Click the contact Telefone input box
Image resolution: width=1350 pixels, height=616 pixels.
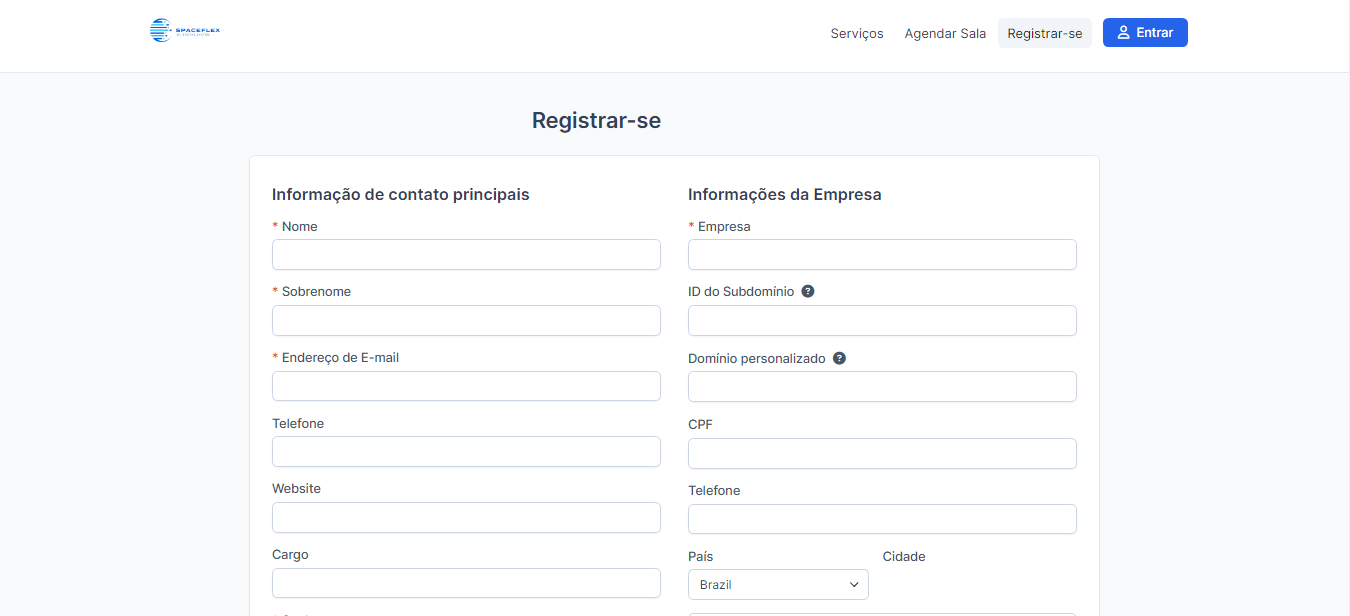[x=466, y=452]
